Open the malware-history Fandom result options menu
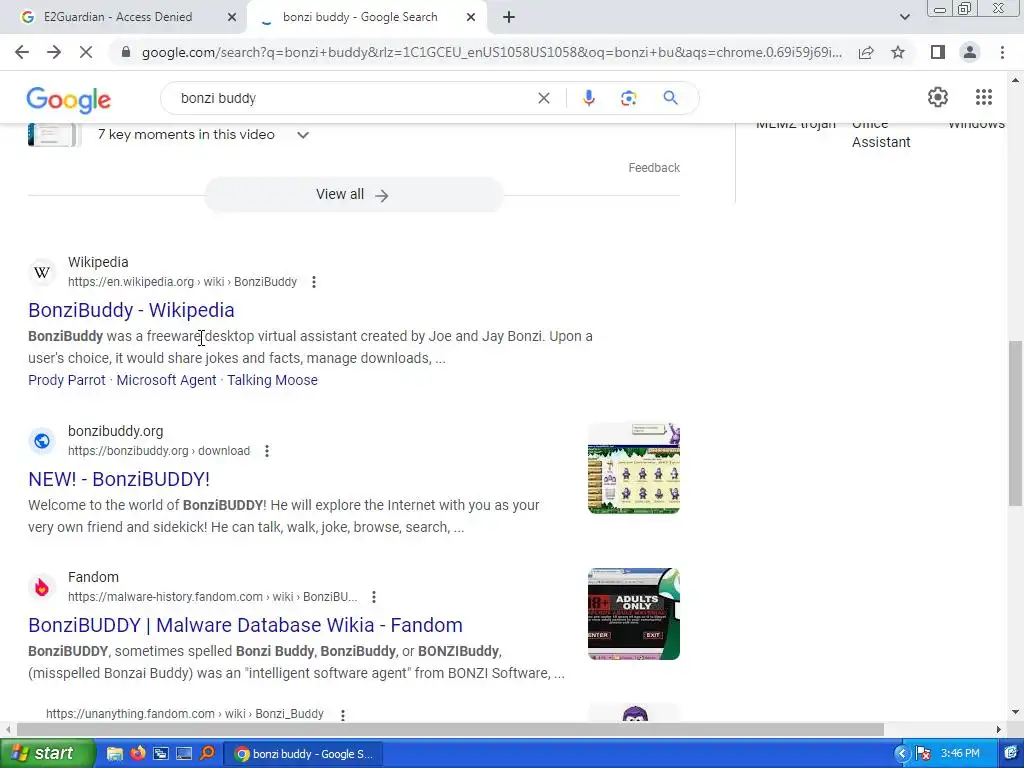Viewport: 1024px width, 768px height. click(x=374, y=597)
